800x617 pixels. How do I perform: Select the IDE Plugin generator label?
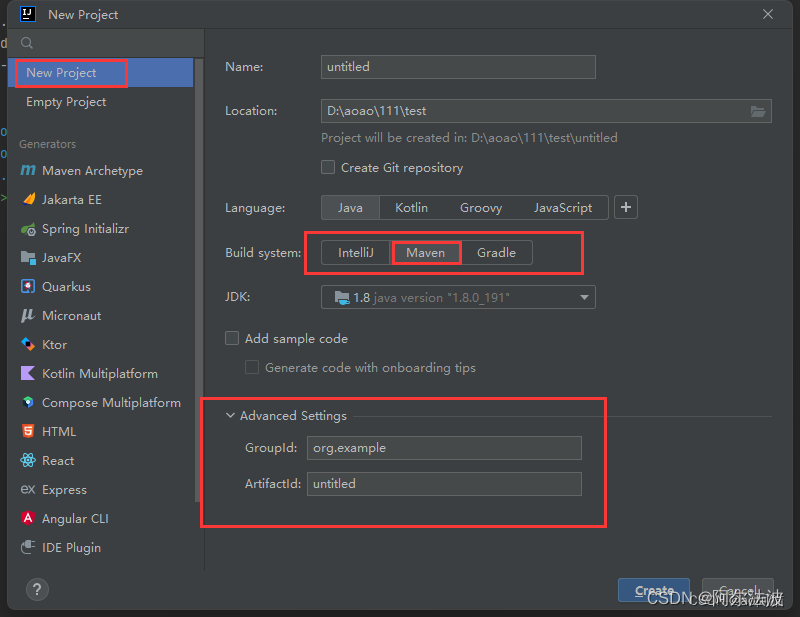[x=71, y=548]
